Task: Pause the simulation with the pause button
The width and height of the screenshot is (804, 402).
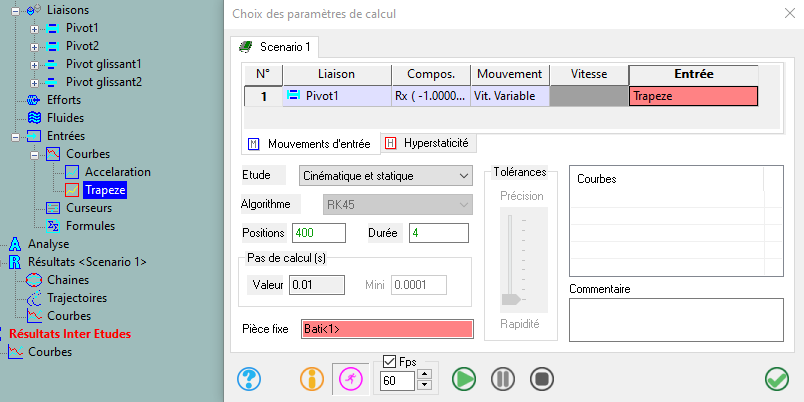Action: 502,379
